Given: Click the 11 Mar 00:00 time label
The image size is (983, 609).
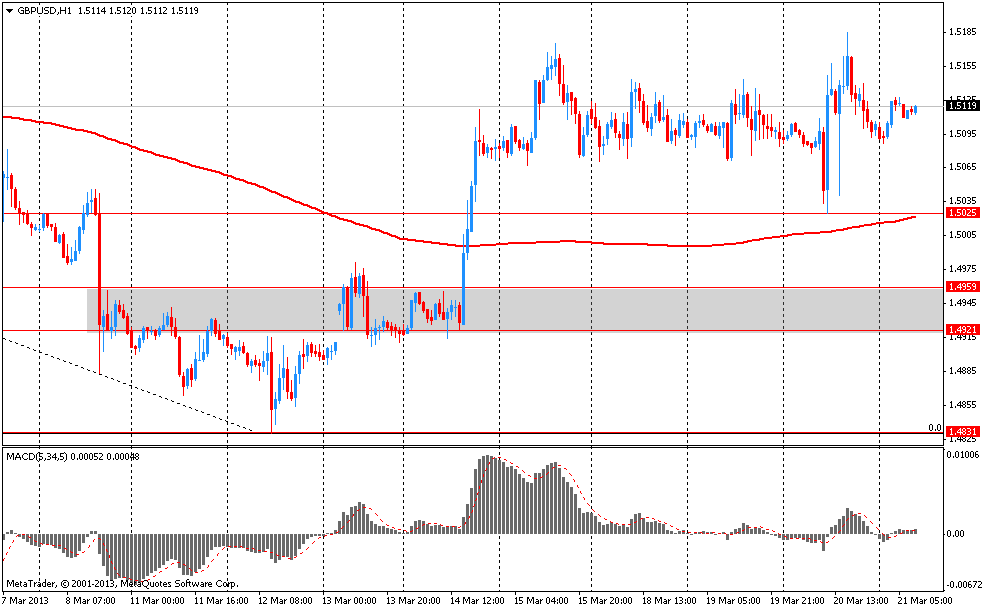Looking at the screenshot, I should (159, 601).
